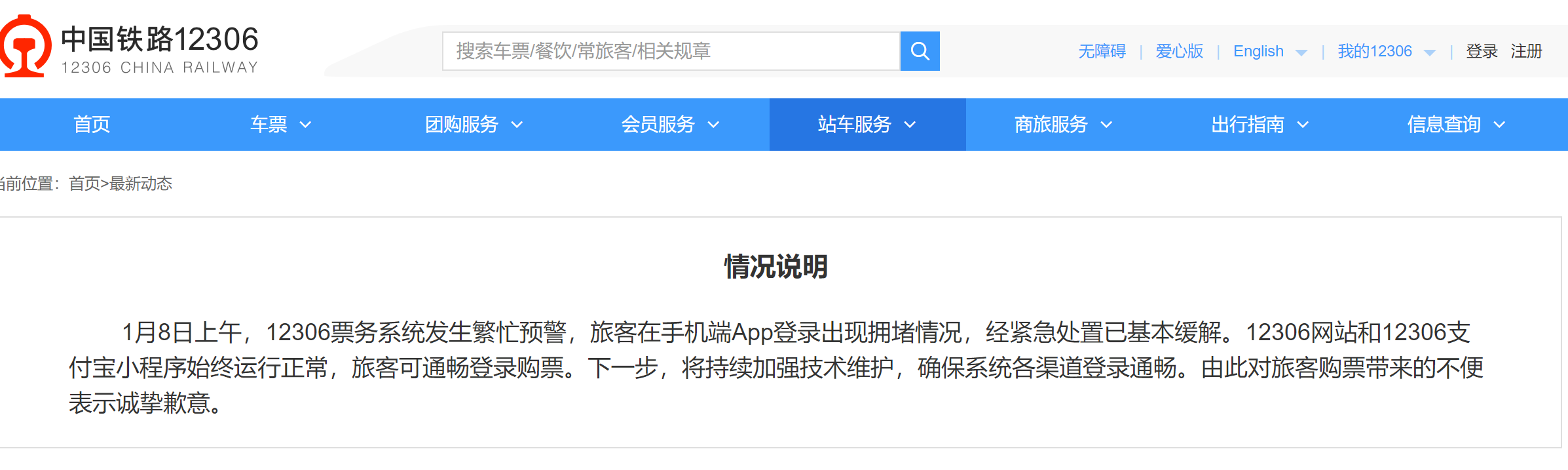Open the 商旅服务 menu

[x=1051, y=125]
